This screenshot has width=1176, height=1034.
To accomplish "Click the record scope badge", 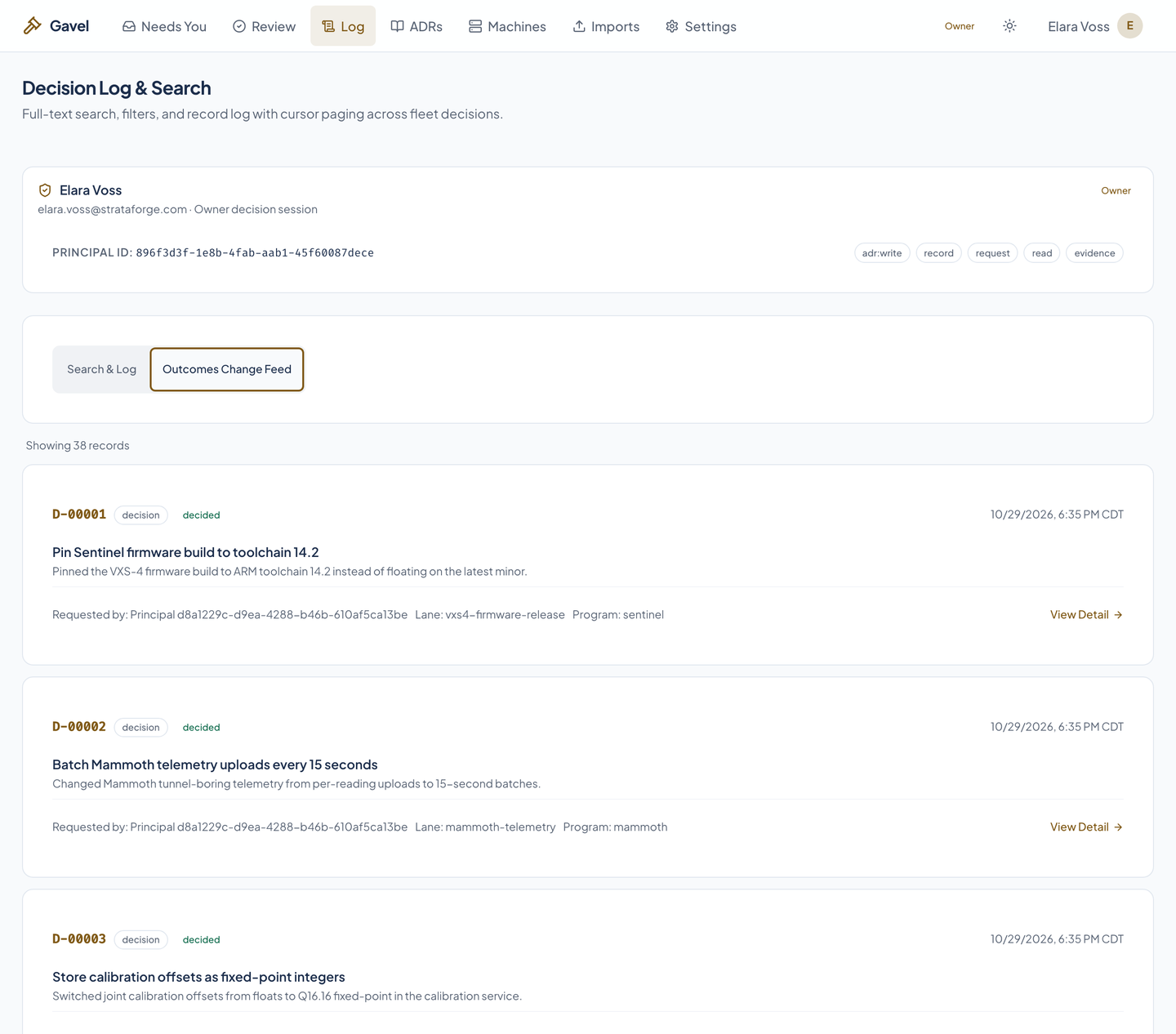I will pyautogui.click(x=938, y=253).
